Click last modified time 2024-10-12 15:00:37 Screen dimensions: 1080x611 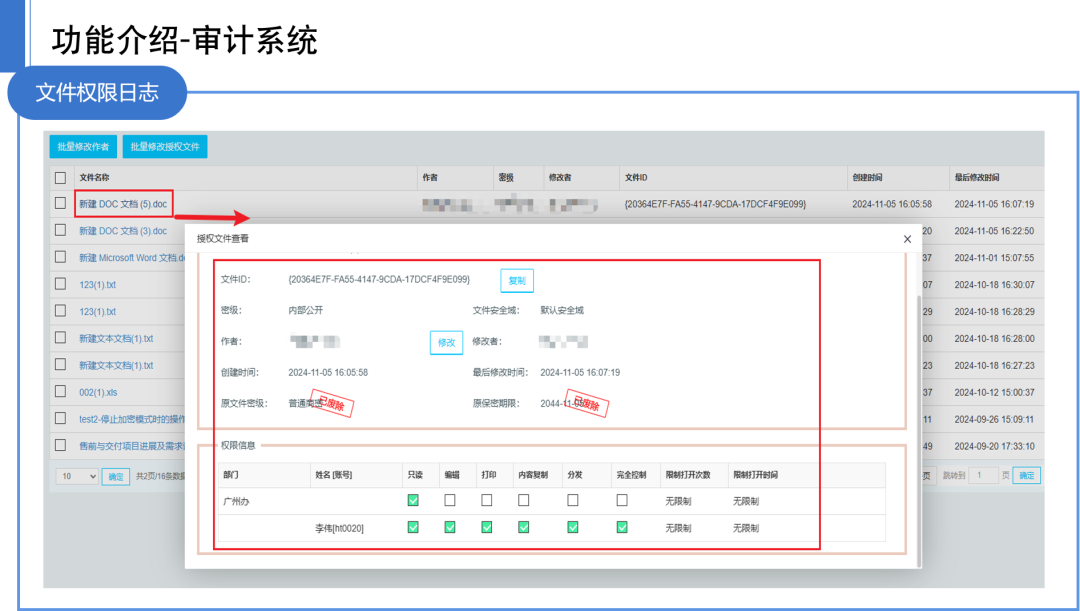(994, 392)
